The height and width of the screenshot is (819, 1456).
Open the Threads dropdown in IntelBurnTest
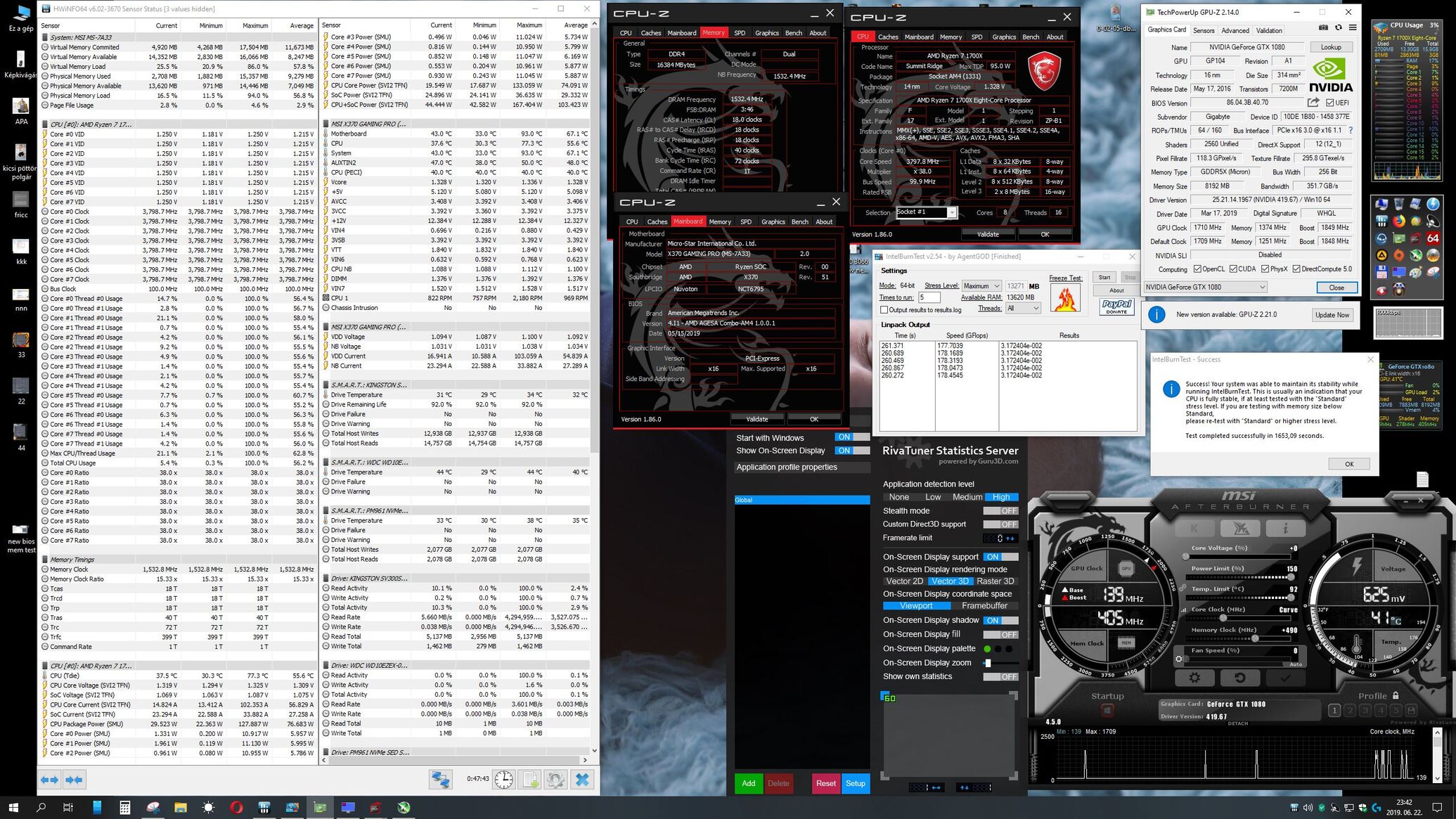[1023, 309]
